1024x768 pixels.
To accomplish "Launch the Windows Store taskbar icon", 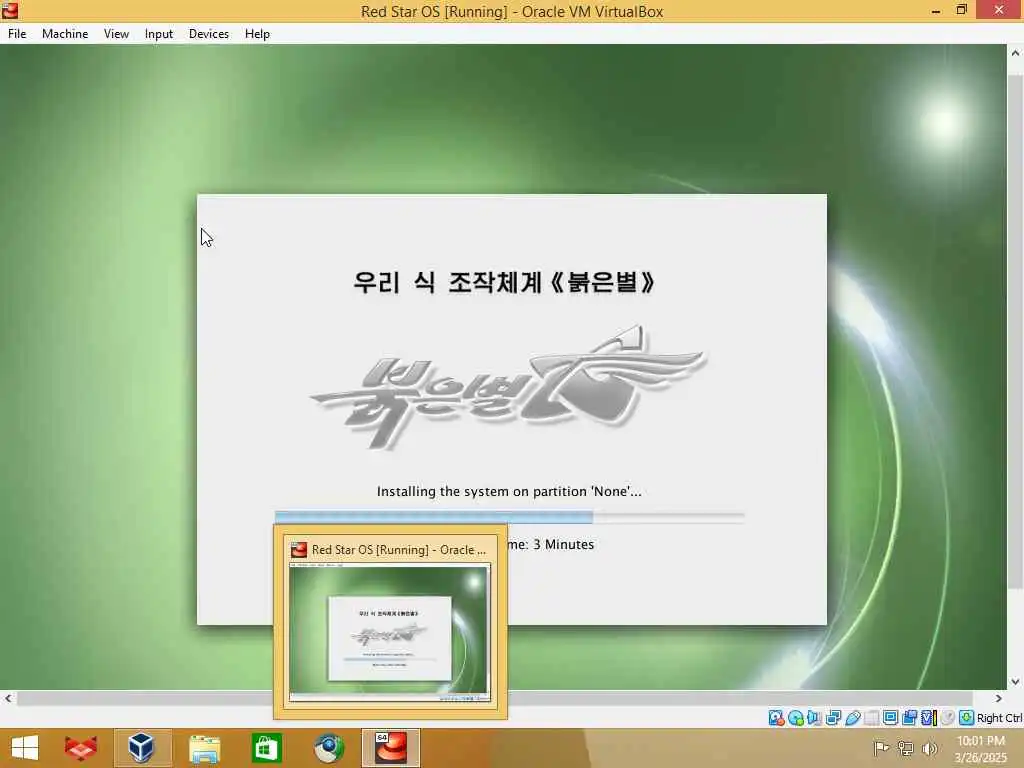I will point(266,748).
